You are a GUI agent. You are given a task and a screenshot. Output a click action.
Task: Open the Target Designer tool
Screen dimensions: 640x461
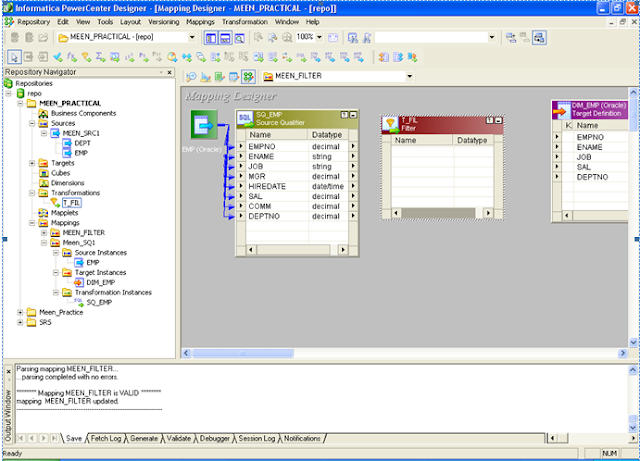(205, 76)
